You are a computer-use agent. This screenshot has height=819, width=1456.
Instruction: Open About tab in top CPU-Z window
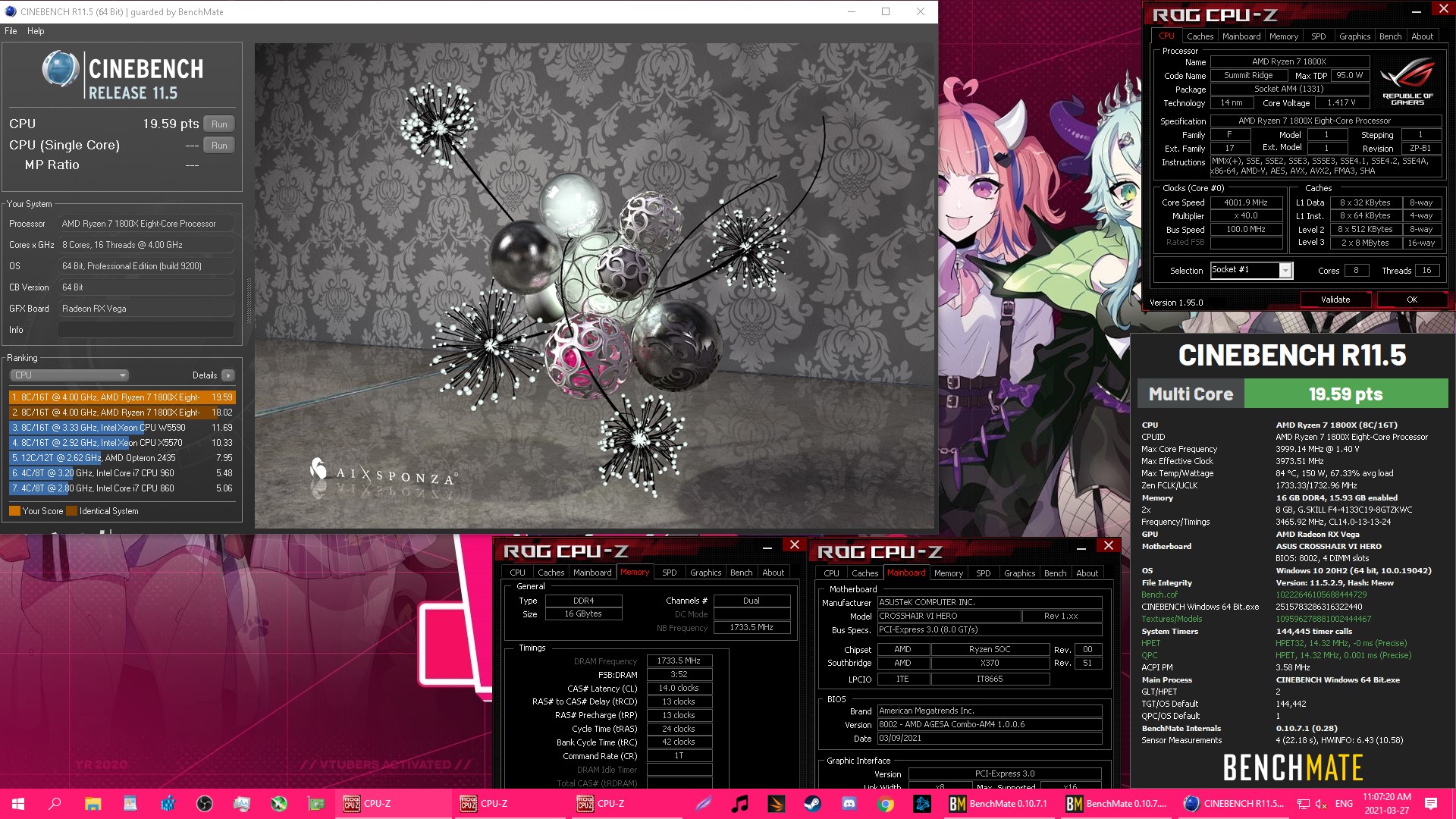[x=1422, y=36]
